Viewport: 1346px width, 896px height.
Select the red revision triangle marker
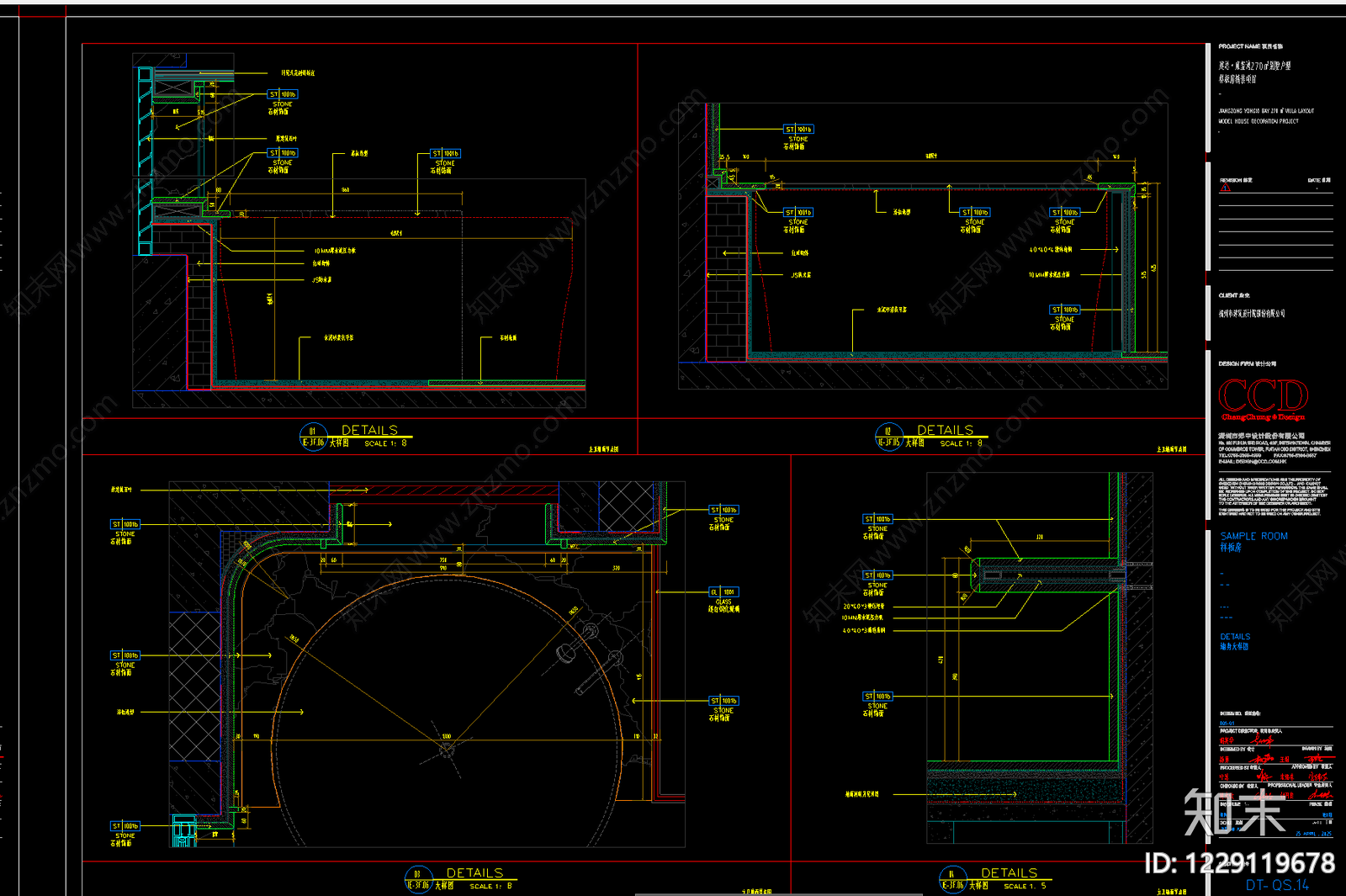pos(1225,188)
